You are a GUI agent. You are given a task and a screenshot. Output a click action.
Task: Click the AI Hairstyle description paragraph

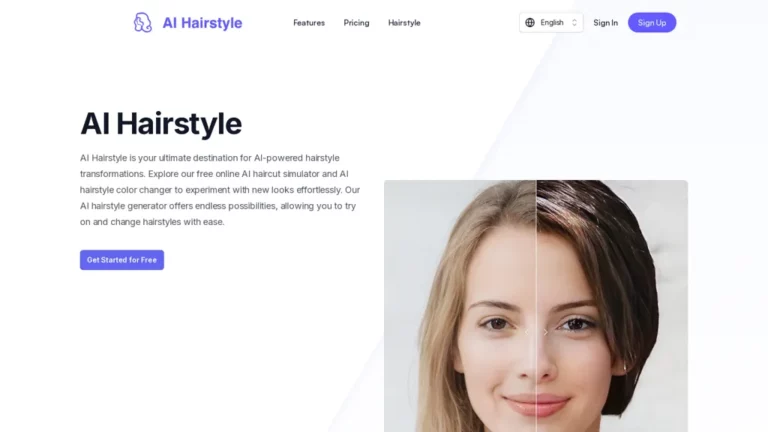220,190
